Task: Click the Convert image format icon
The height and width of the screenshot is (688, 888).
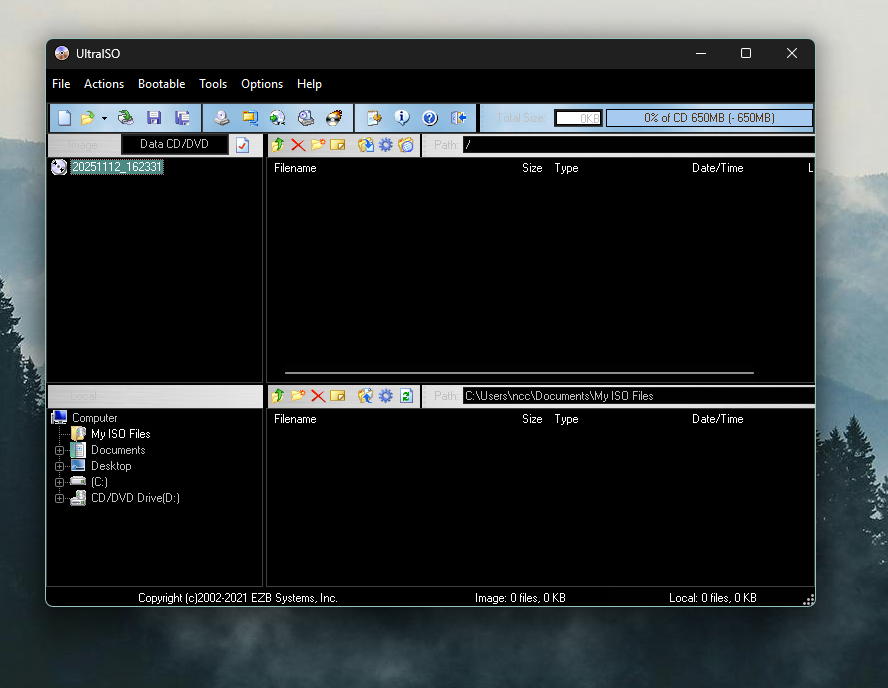Action: click(250, 118)
